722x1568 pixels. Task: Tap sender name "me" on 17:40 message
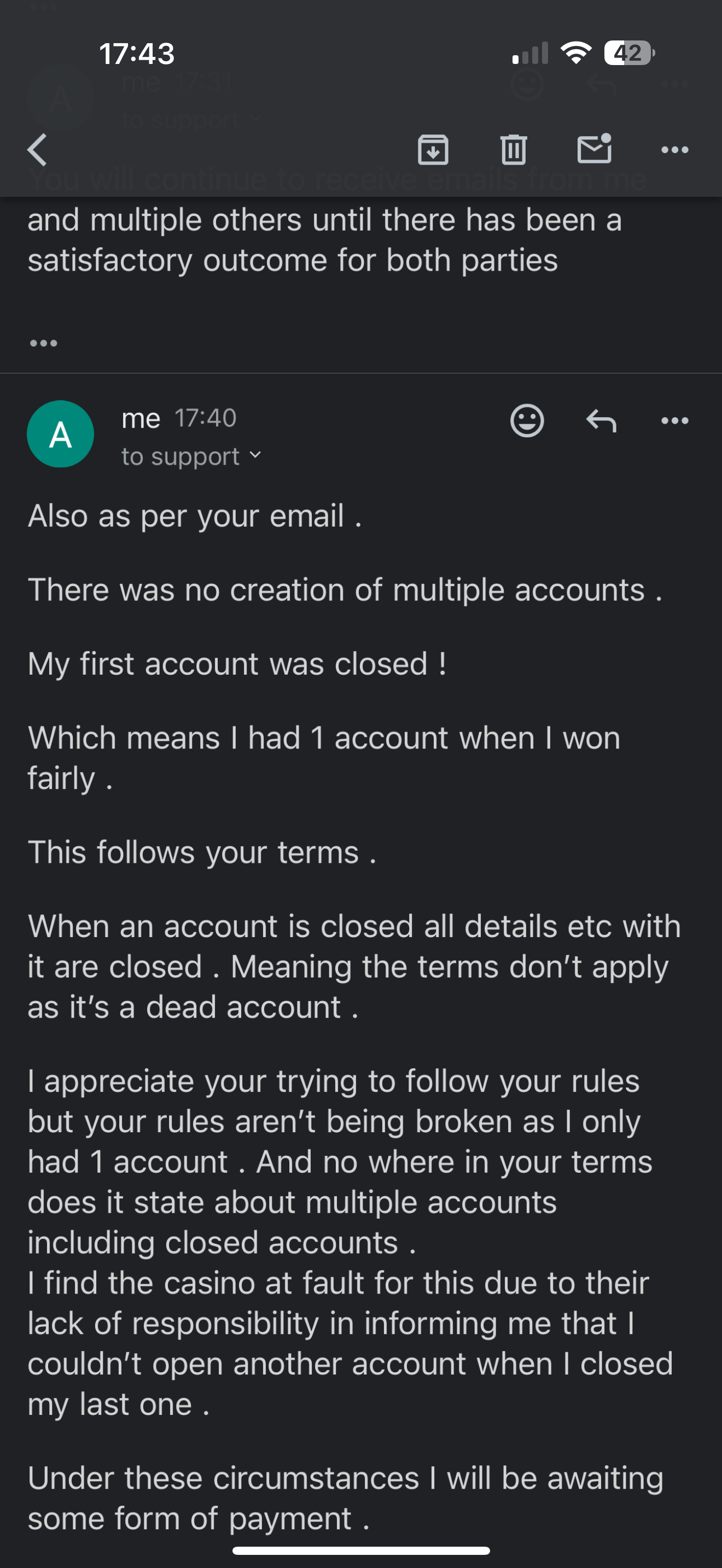(141, 419)
